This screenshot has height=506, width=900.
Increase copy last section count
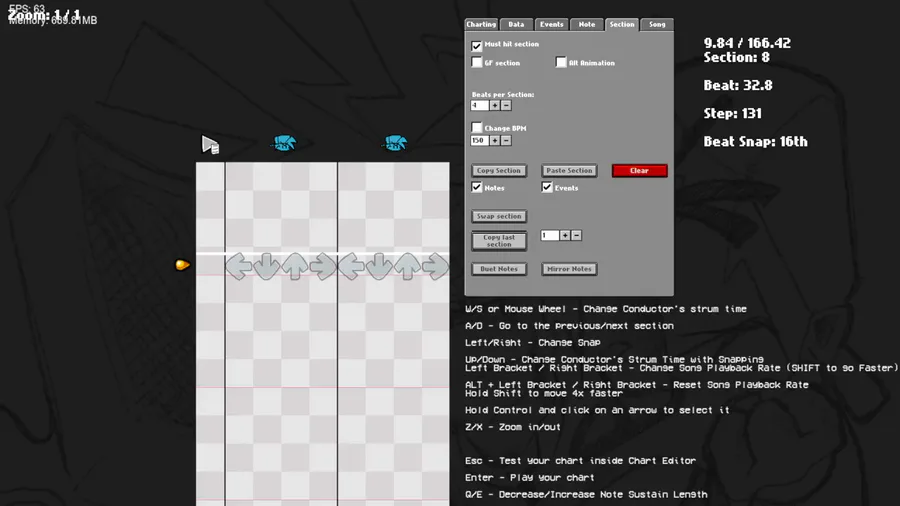click(x=565, y=235)
